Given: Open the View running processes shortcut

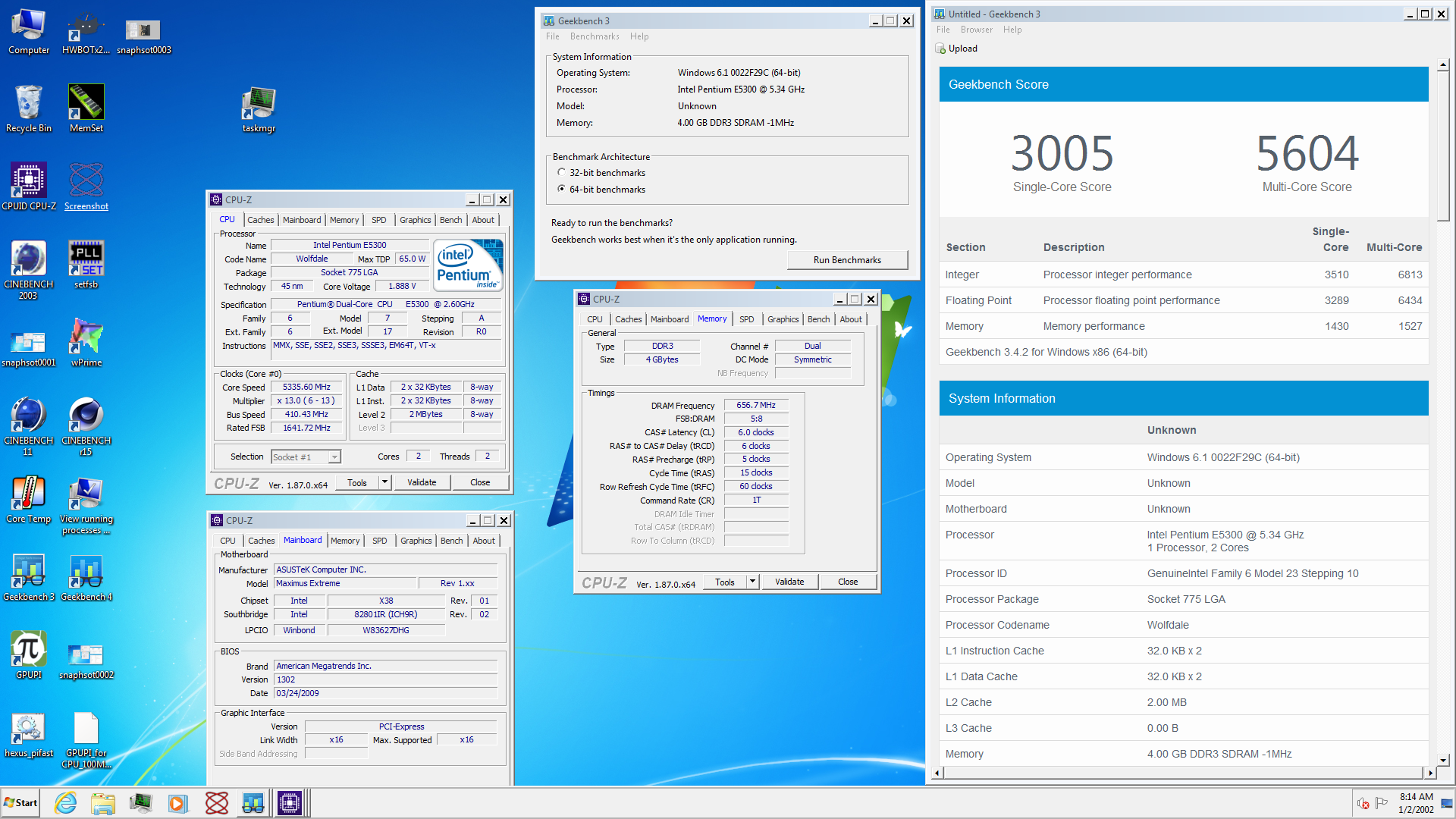Looking at the screenshot, I should coord(86,507).
